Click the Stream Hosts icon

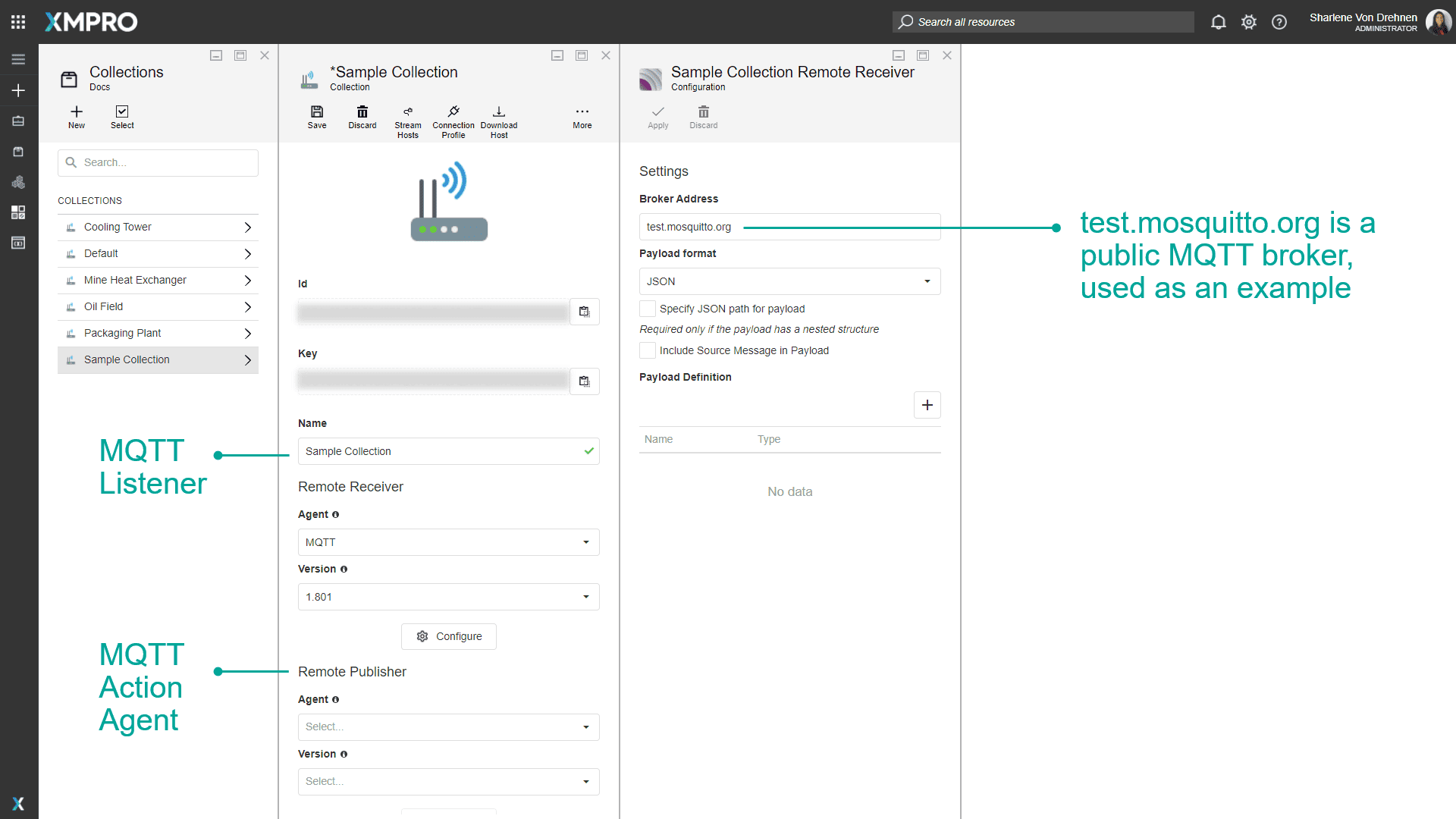click(408, 119)
